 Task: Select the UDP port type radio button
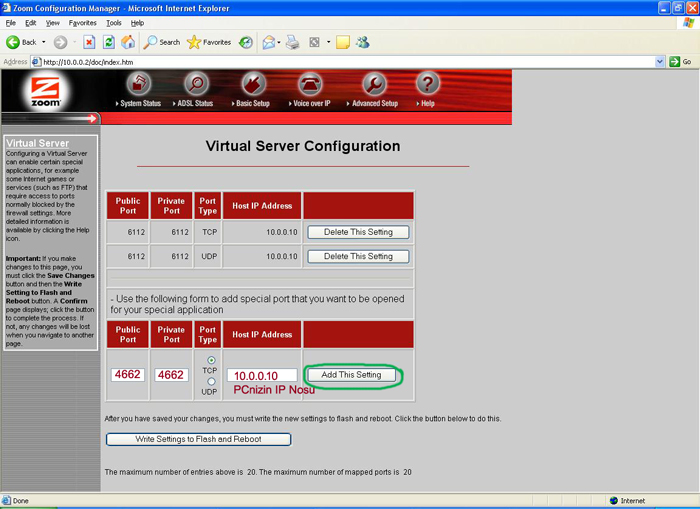(211, 381)
